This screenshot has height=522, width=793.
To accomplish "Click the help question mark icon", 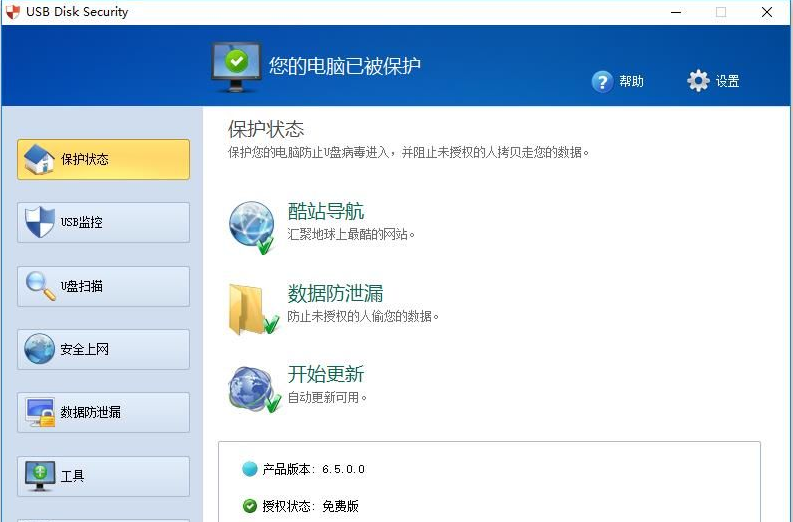I will [602, 81].
